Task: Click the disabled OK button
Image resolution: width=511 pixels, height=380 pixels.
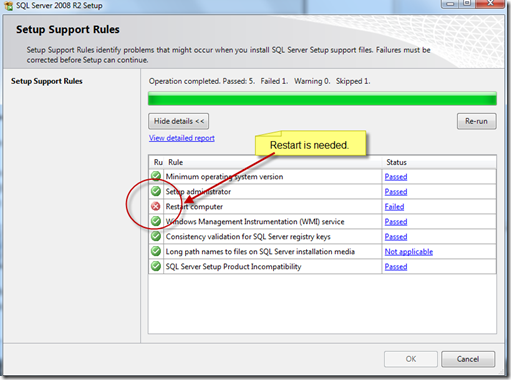Action: coord(411,359)
